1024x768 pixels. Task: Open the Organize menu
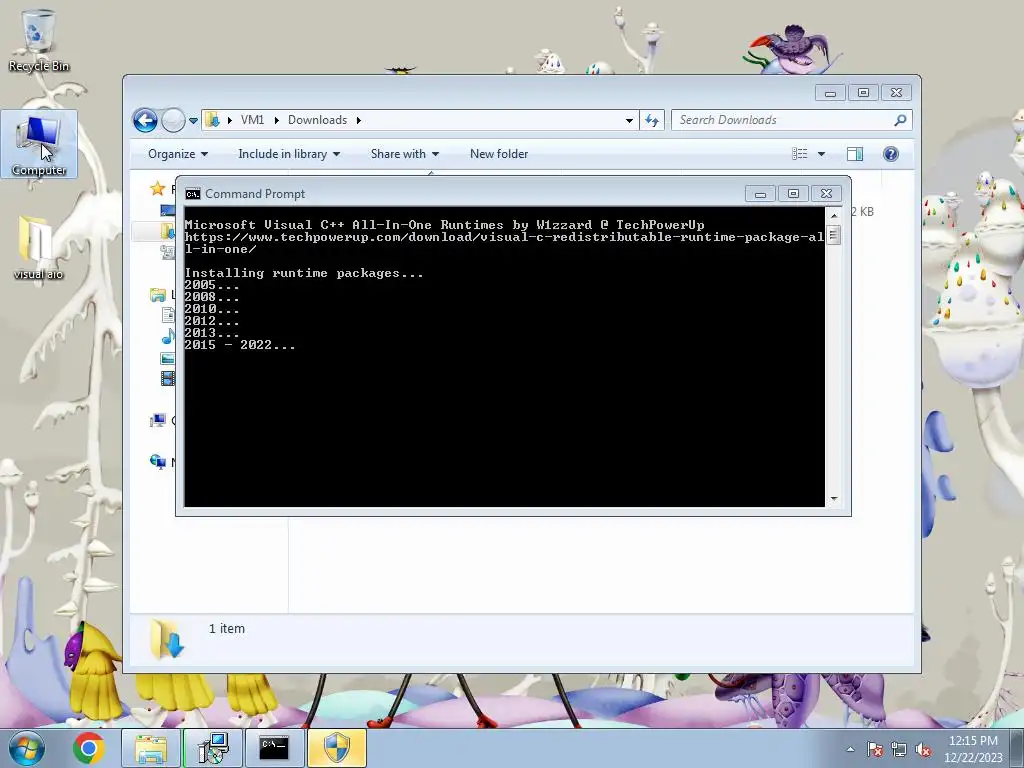pyautogui.click(x=178, y=154)
